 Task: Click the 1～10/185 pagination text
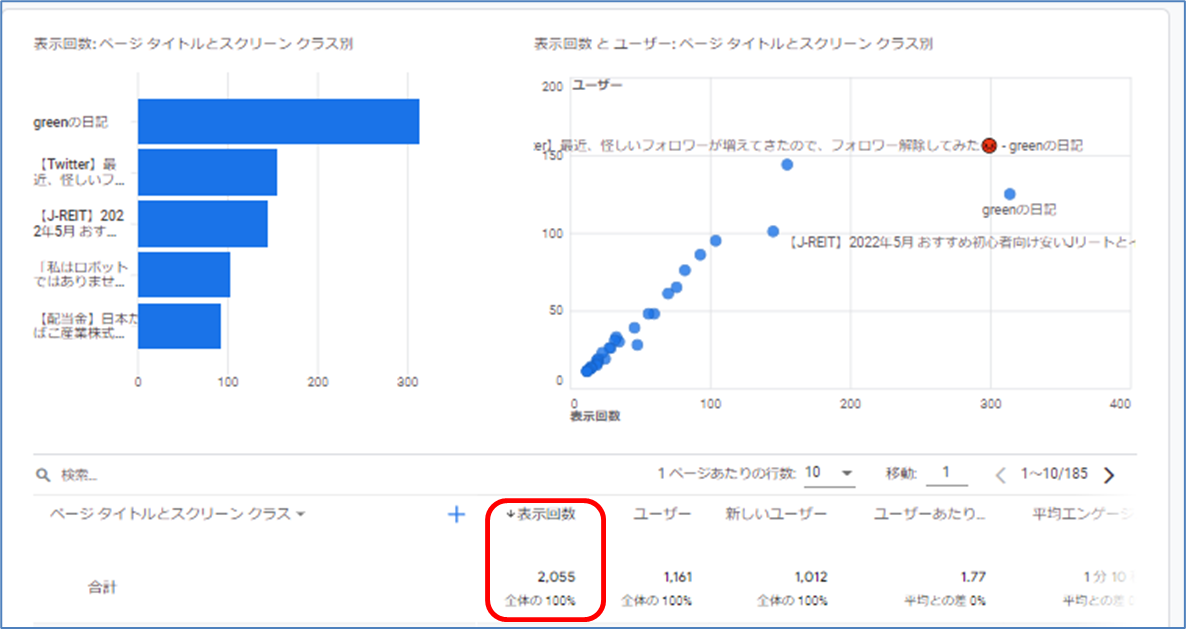pyautogui.click(x=1054, y=475)
